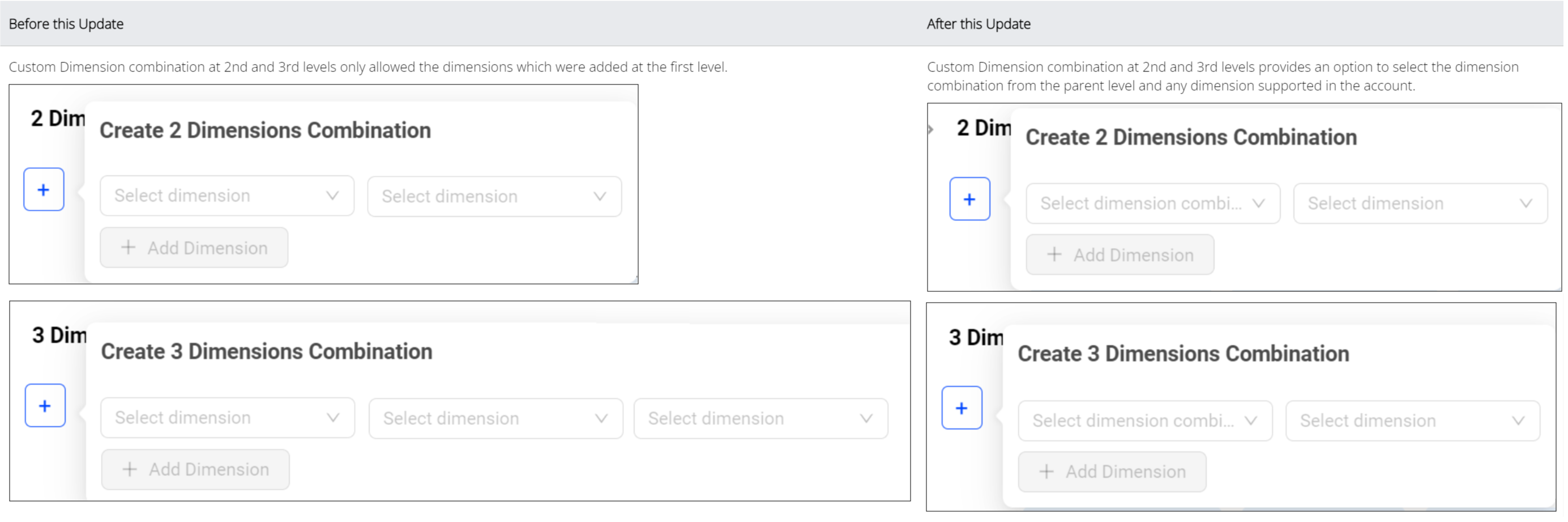This screenshot has height=522, width=1568.
Task: Open middle Select dimension dropdown, Before-update 3 Dimensions
Action: pyautogui.click(x=495, y=418)
